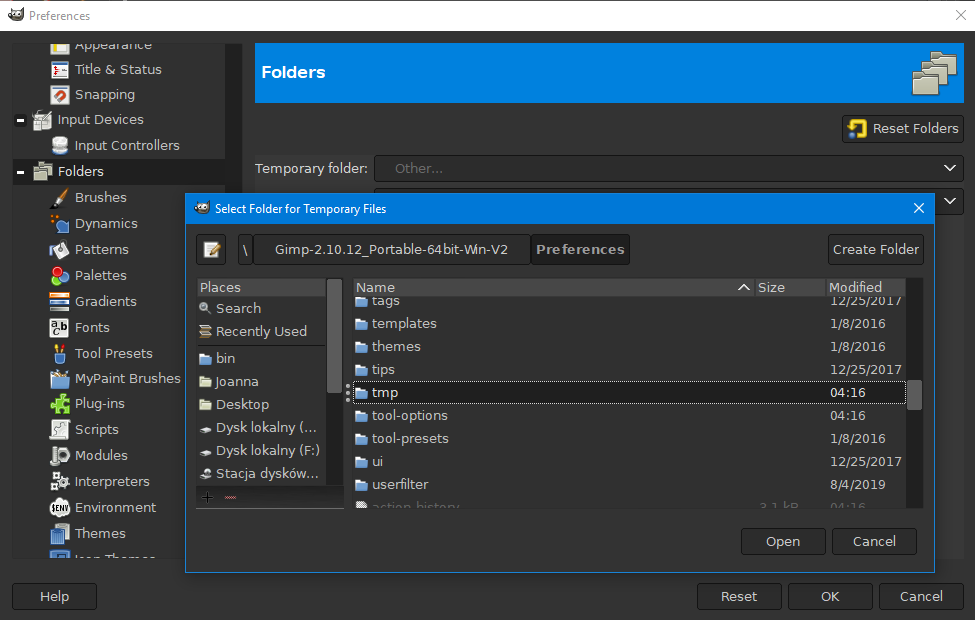Click the Brushes paintbrush icon
This screenshot has width=975, height=620.
tap(60, 198)
